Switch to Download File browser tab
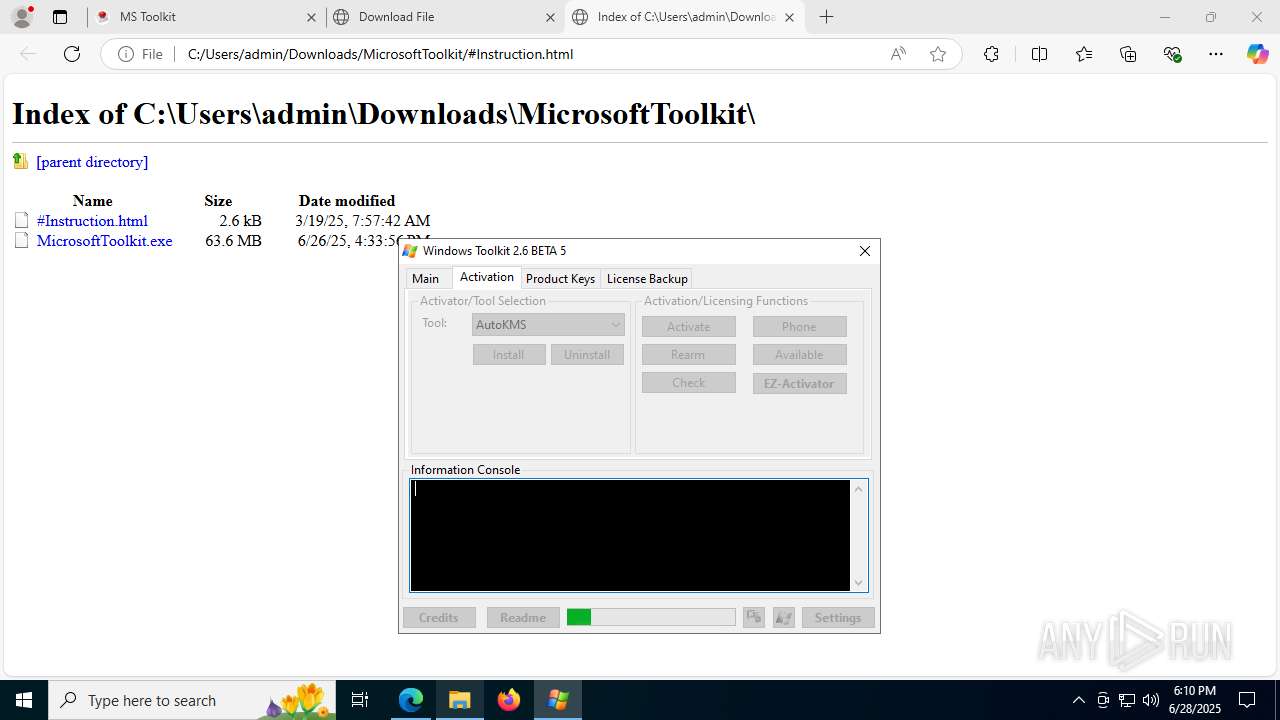This screenshot has height=720, width=1280. (445, 17)
